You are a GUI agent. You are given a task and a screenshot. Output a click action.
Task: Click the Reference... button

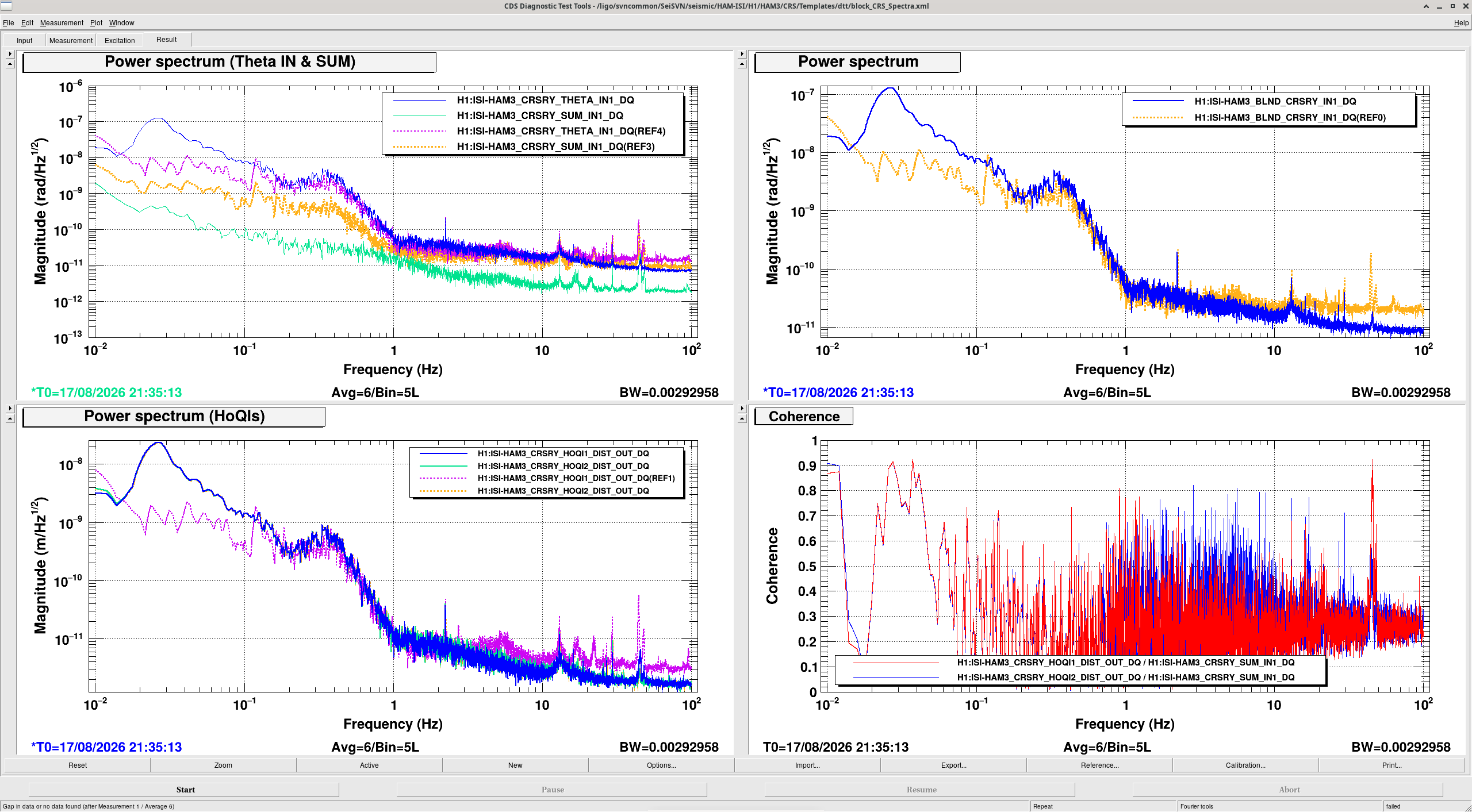(1099, 765)
